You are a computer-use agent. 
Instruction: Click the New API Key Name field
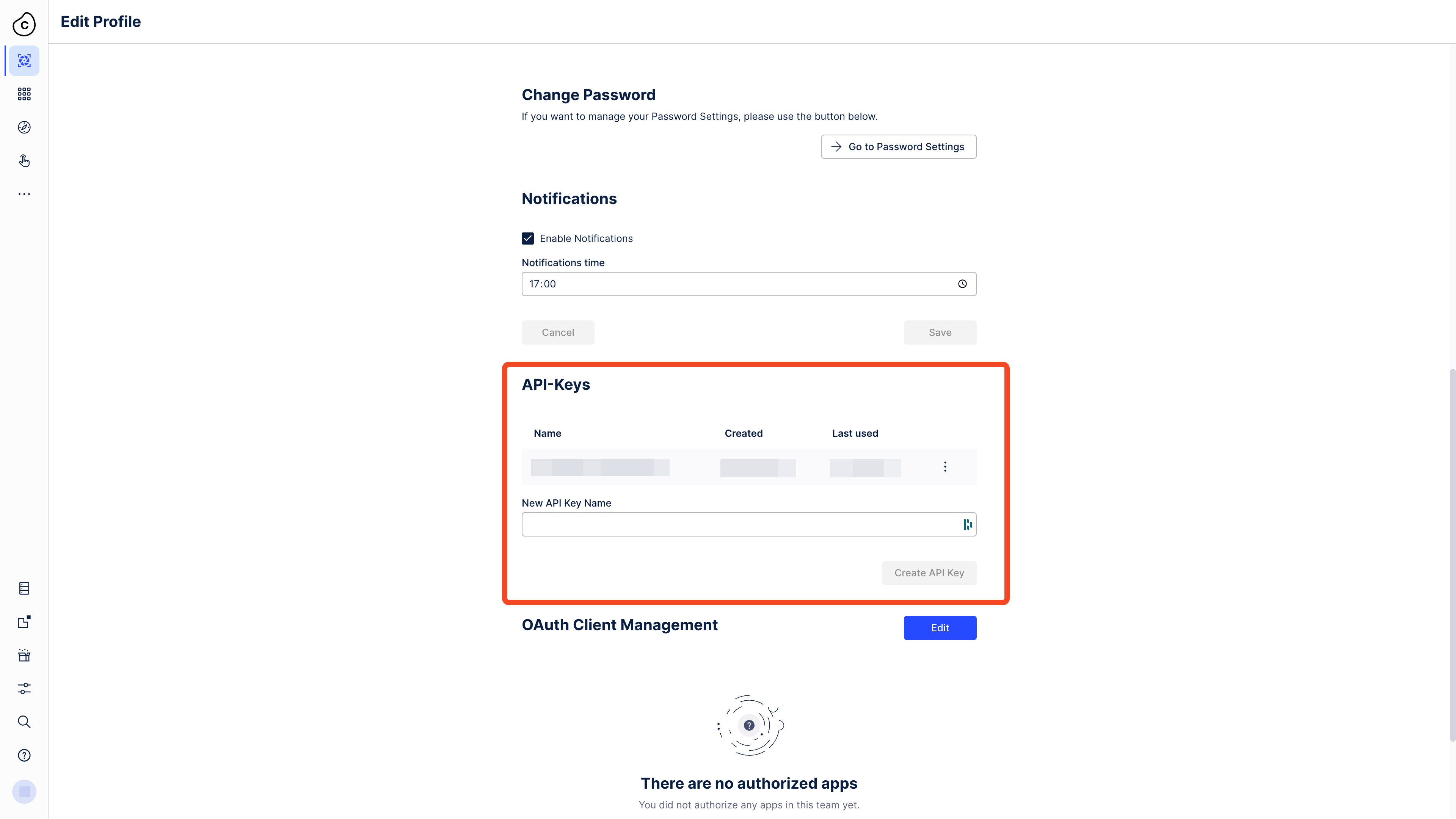(741, 524)
